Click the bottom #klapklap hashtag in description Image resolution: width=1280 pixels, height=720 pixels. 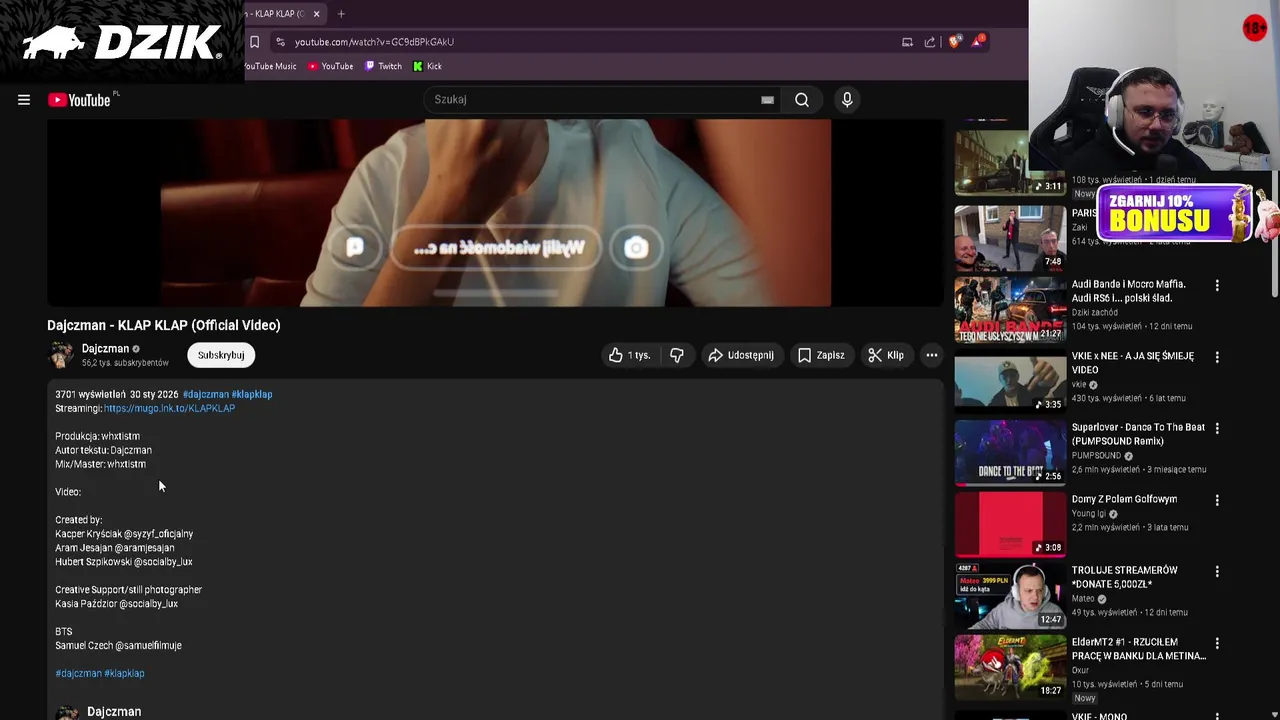124,673
